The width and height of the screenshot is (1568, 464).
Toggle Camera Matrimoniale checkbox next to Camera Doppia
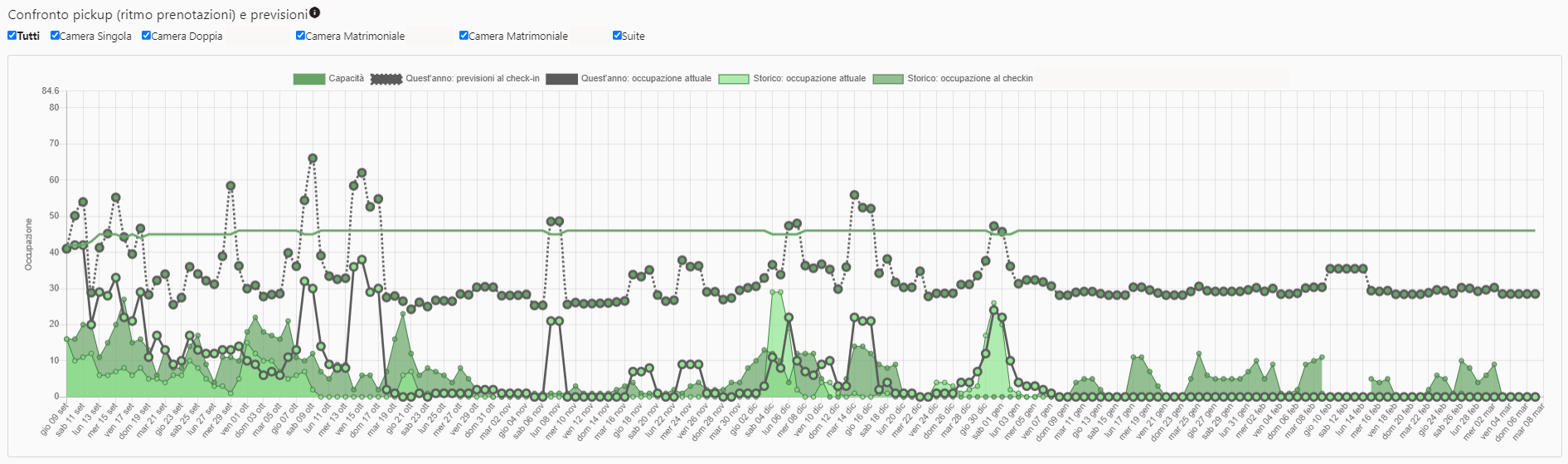coord(300,36)
